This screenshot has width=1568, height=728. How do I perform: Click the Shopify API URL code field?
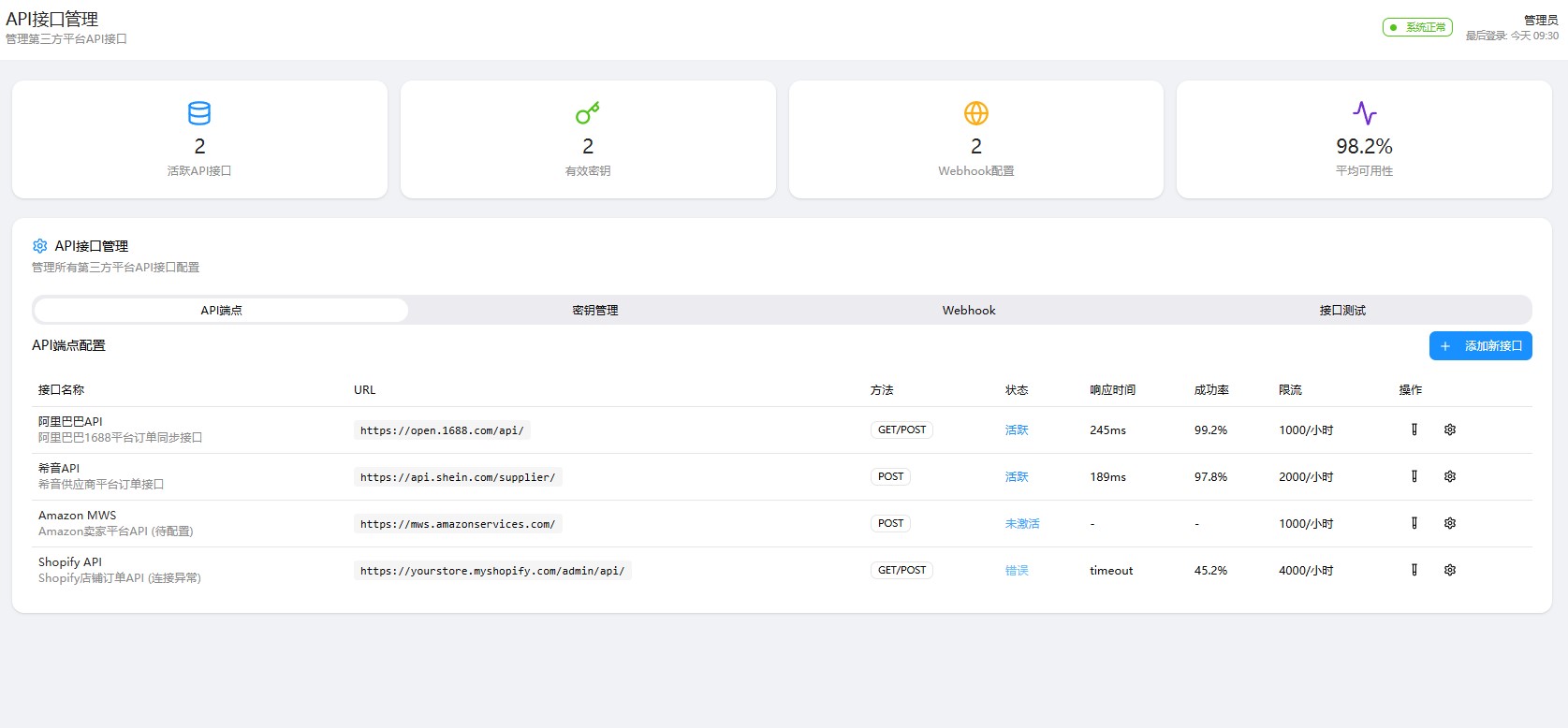click(492, 571)
